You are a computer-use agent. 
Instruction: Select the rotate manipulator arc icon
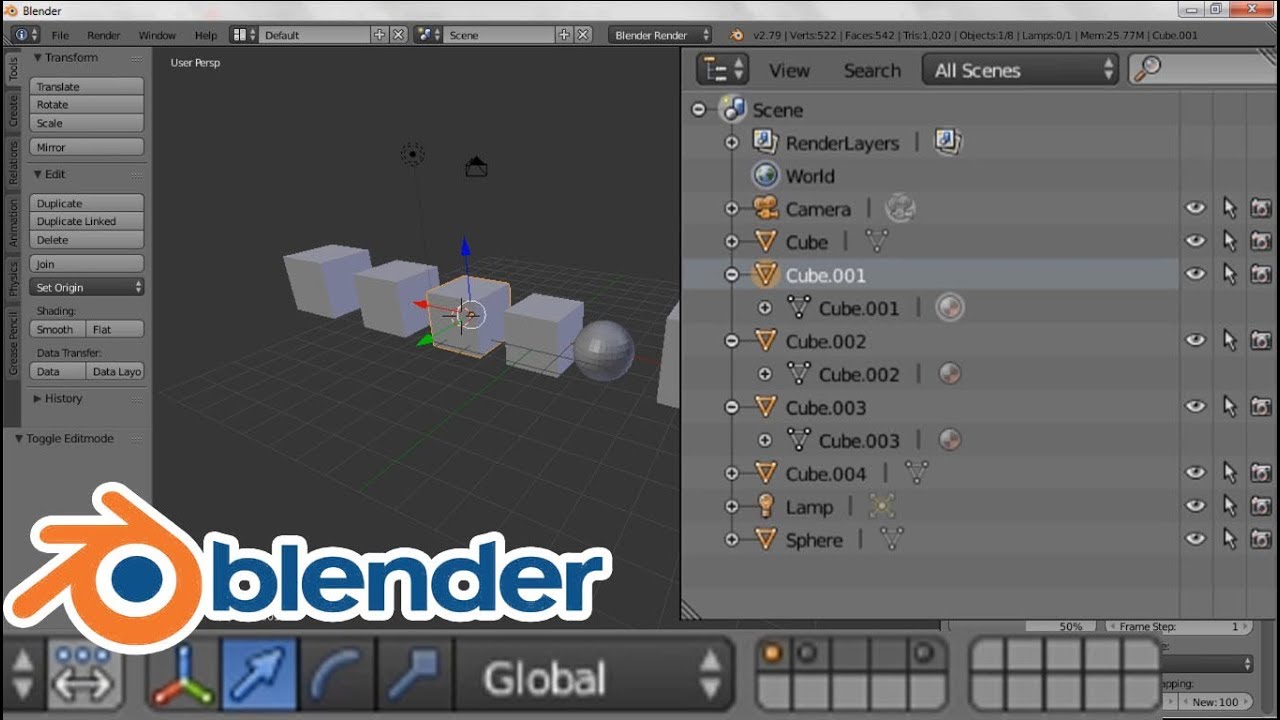(x=336, y=675)
